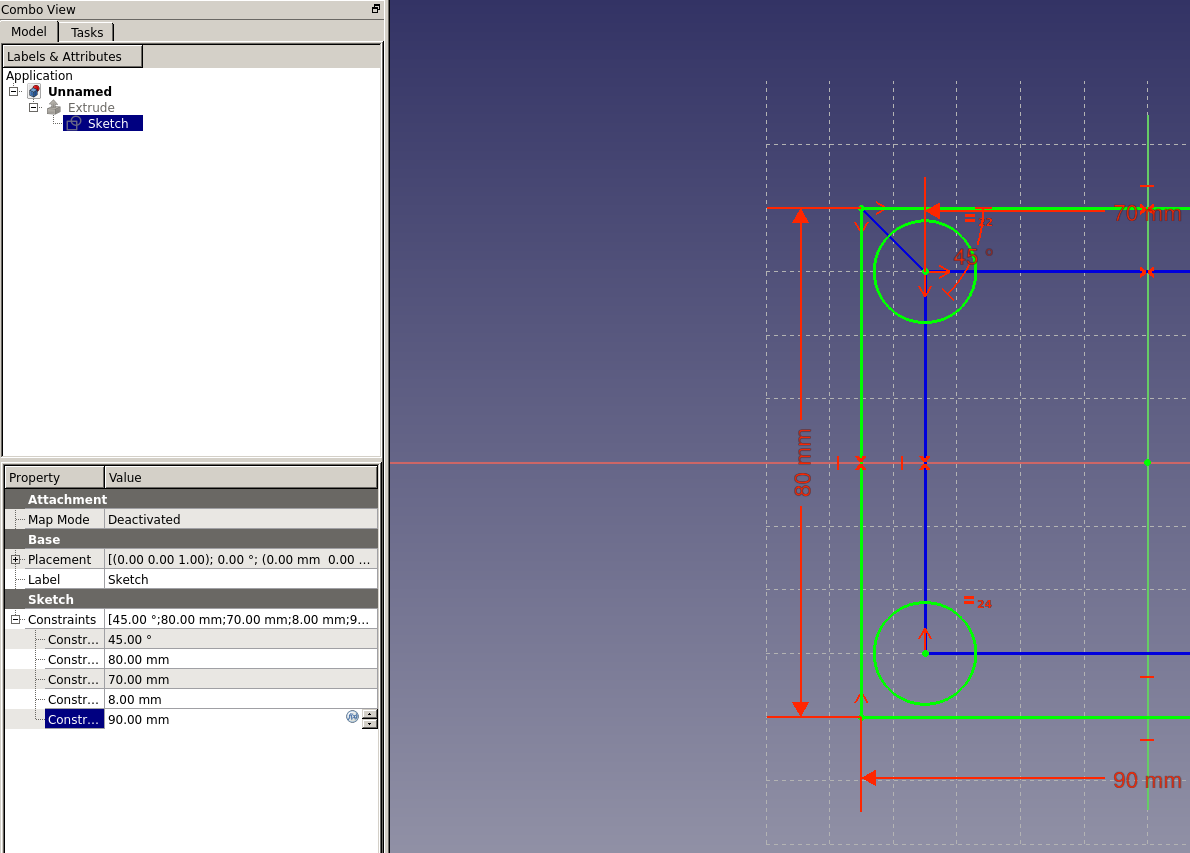
Task: Click the Deactivated Map Mode value
Action: (x=241, y=519)
